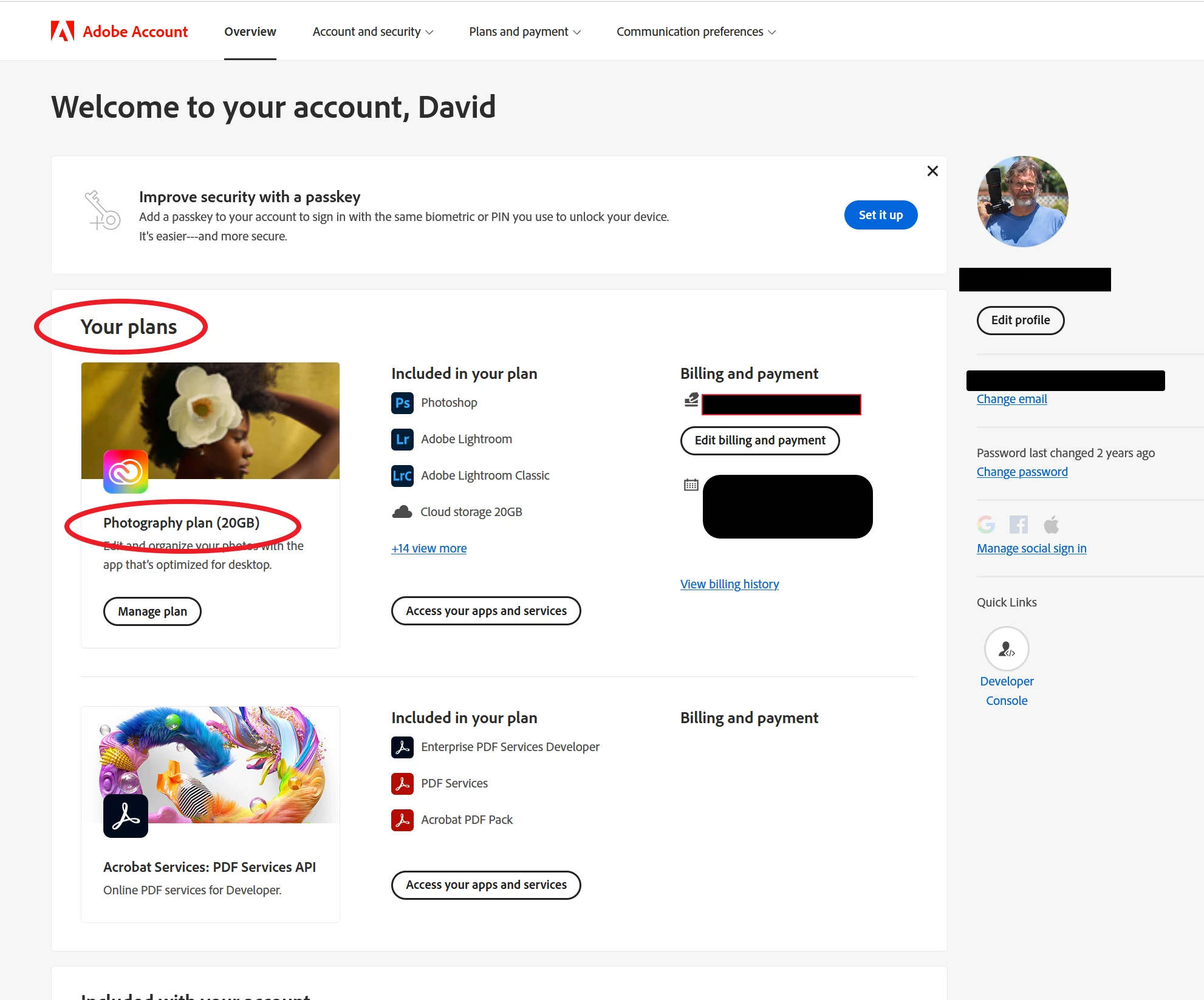1204x1000 pixels.
Task: Click the Adobe logo icon
Action: pyautogui.click(x=63, y=31)
